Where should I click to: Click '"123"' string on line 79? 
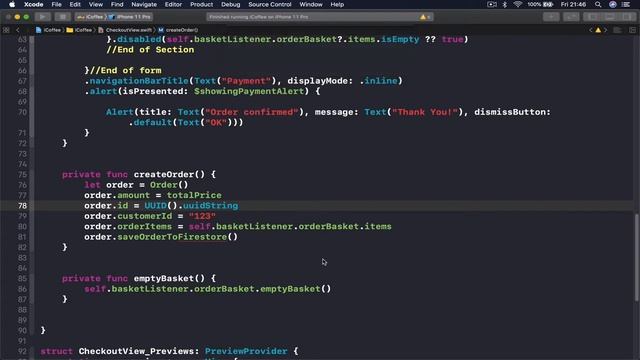[x=202, y=216]
